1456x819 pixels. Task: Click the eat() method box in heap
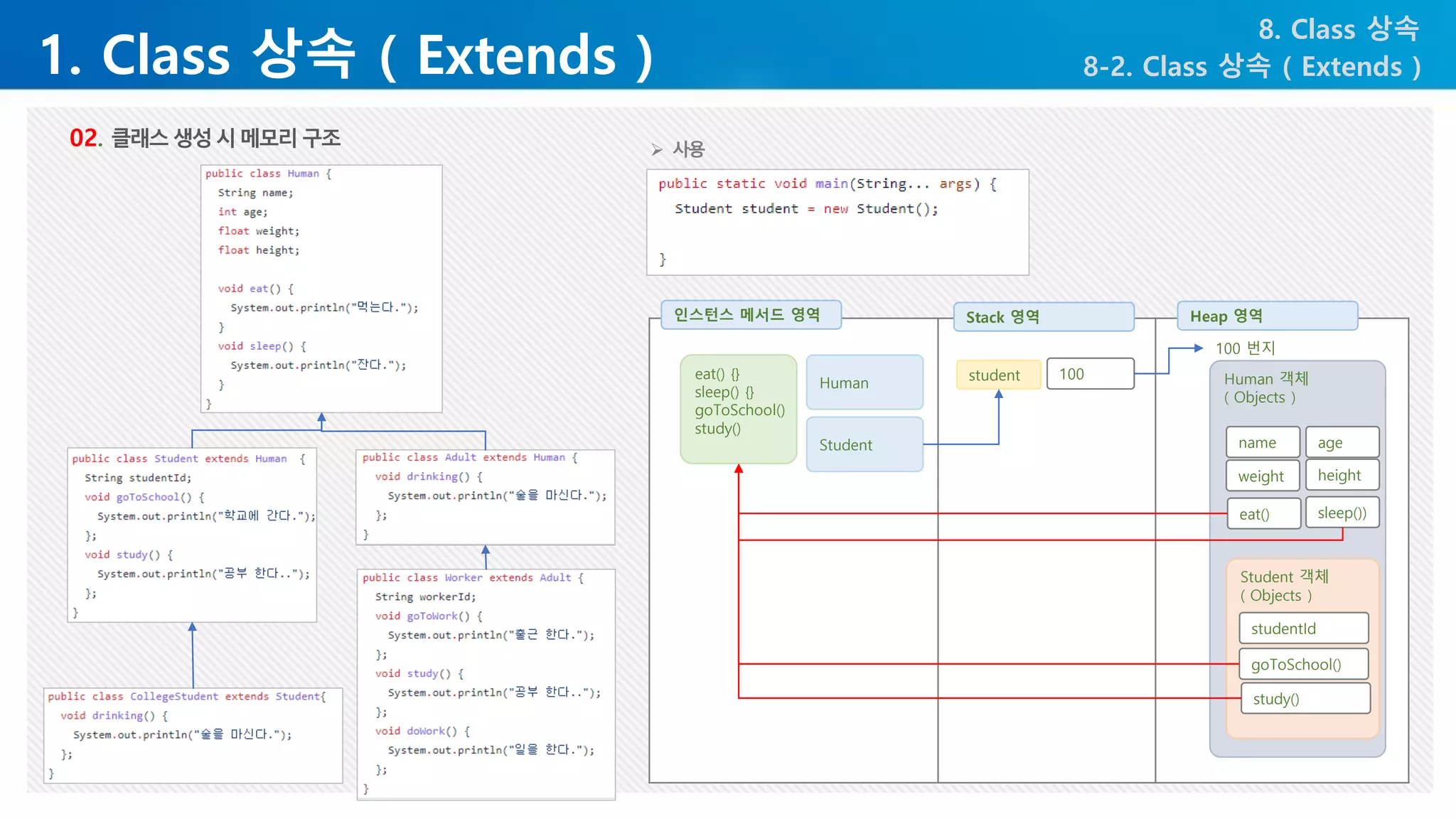tap(1263, 513)
